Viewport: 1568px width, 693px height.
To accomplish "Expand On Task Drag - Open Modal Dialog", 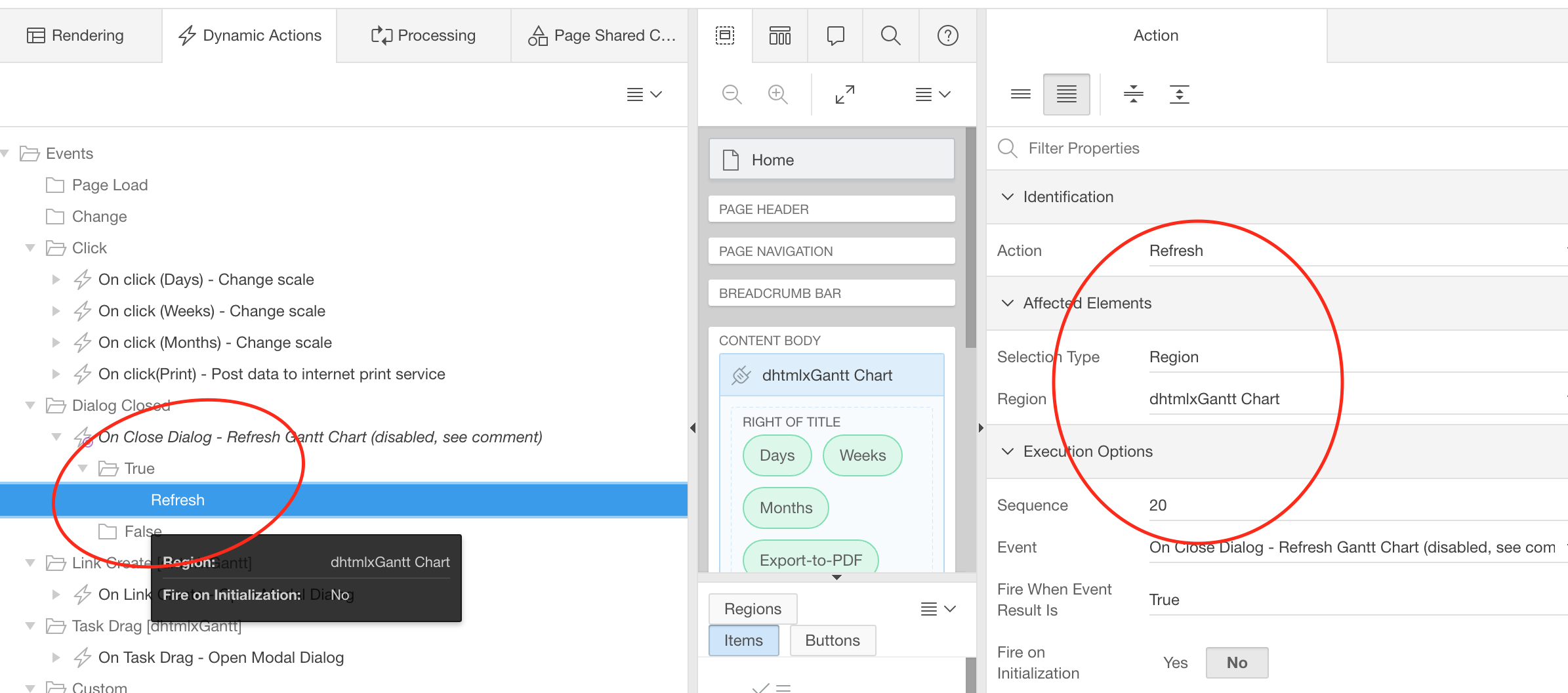I will [x=56, y=657].
